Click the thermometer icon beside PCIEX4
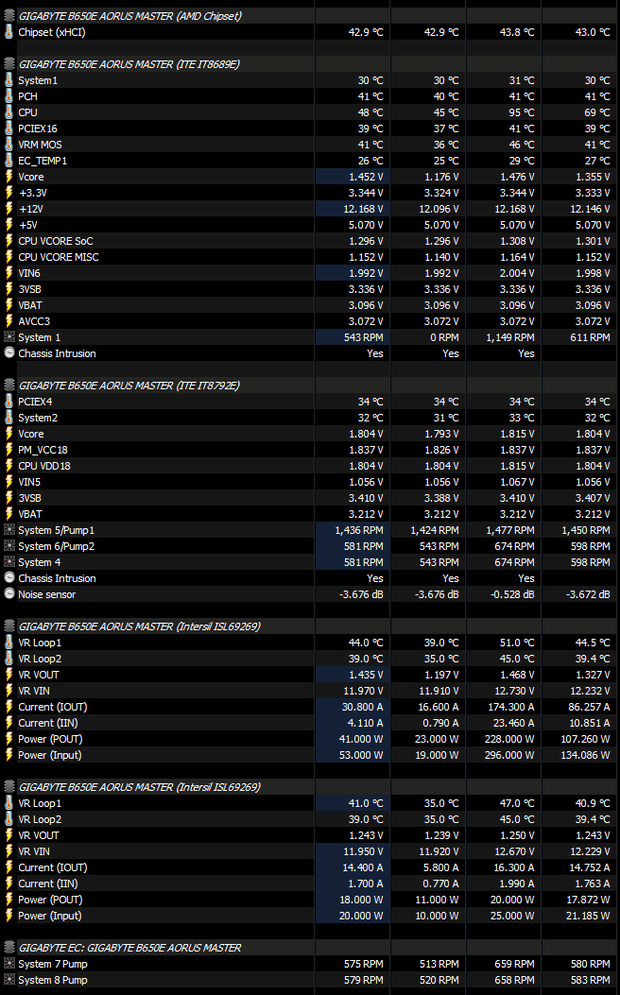The width and height of the screenshot is (620, 995). pos(9,402)
